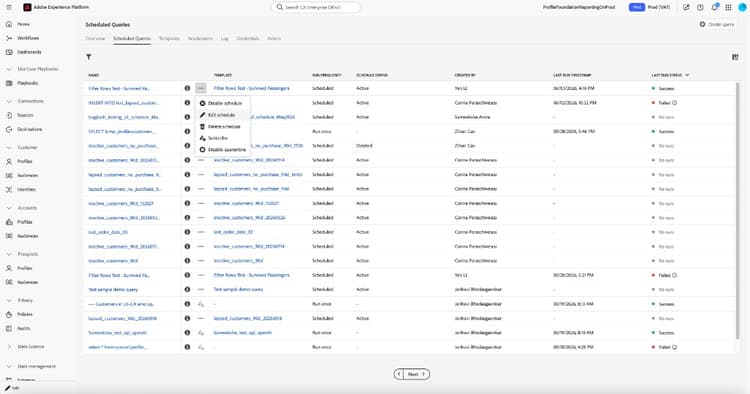Screen dimensions: 750x394
Task: Open last_order_date_33 template link
Action: 233,232
